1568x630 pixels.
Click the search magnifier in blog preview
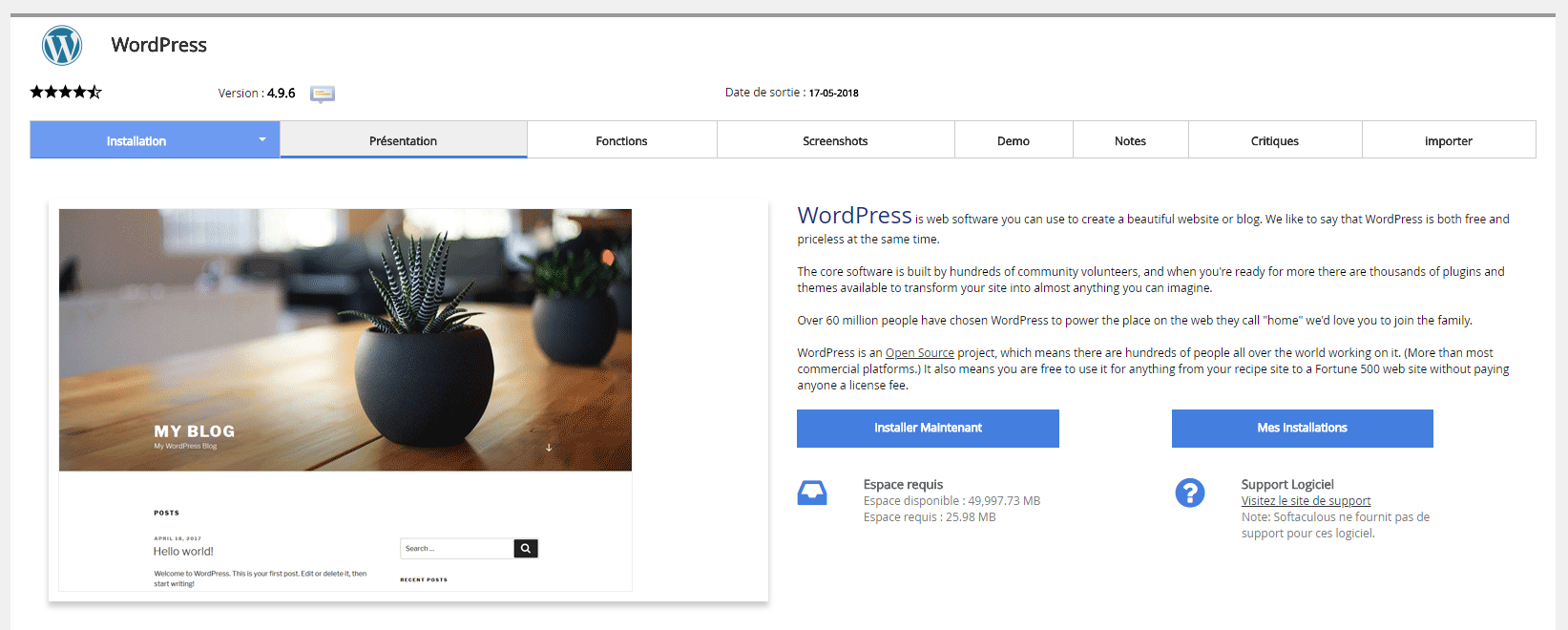tap(526, 548)
